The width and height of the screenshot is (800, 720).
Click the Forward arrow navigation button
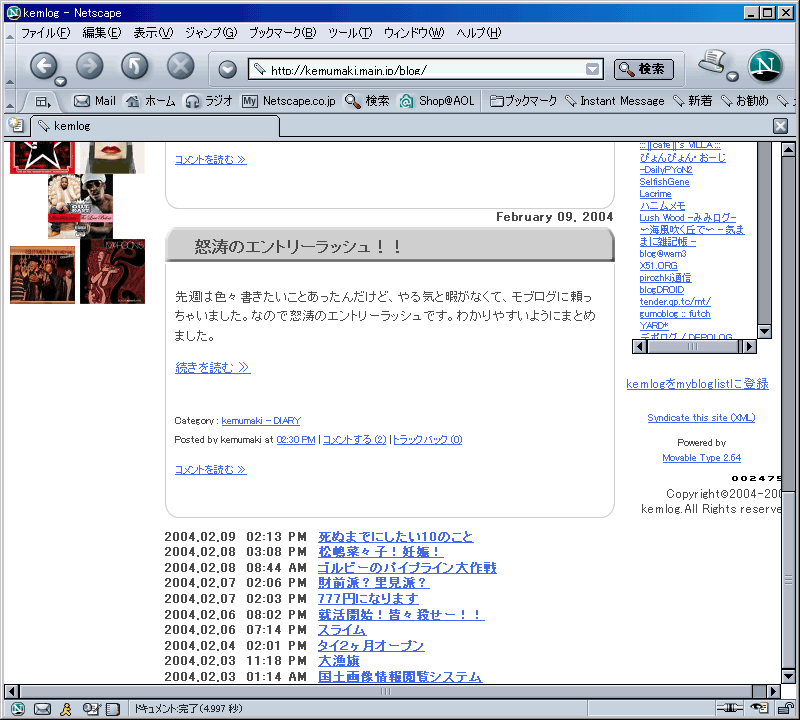89,66
